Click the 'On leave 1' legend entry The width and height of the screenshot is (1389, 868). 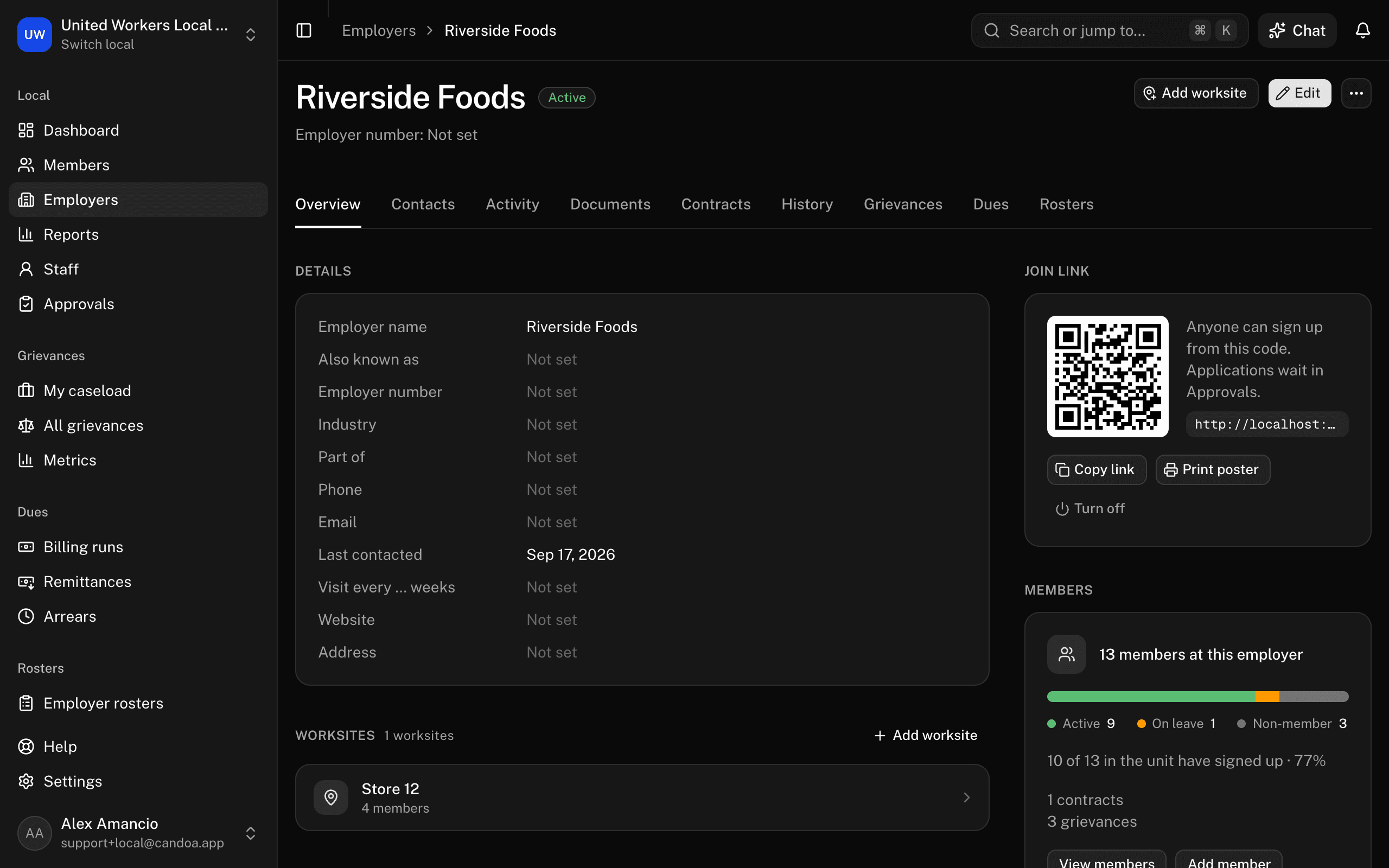1176,723
